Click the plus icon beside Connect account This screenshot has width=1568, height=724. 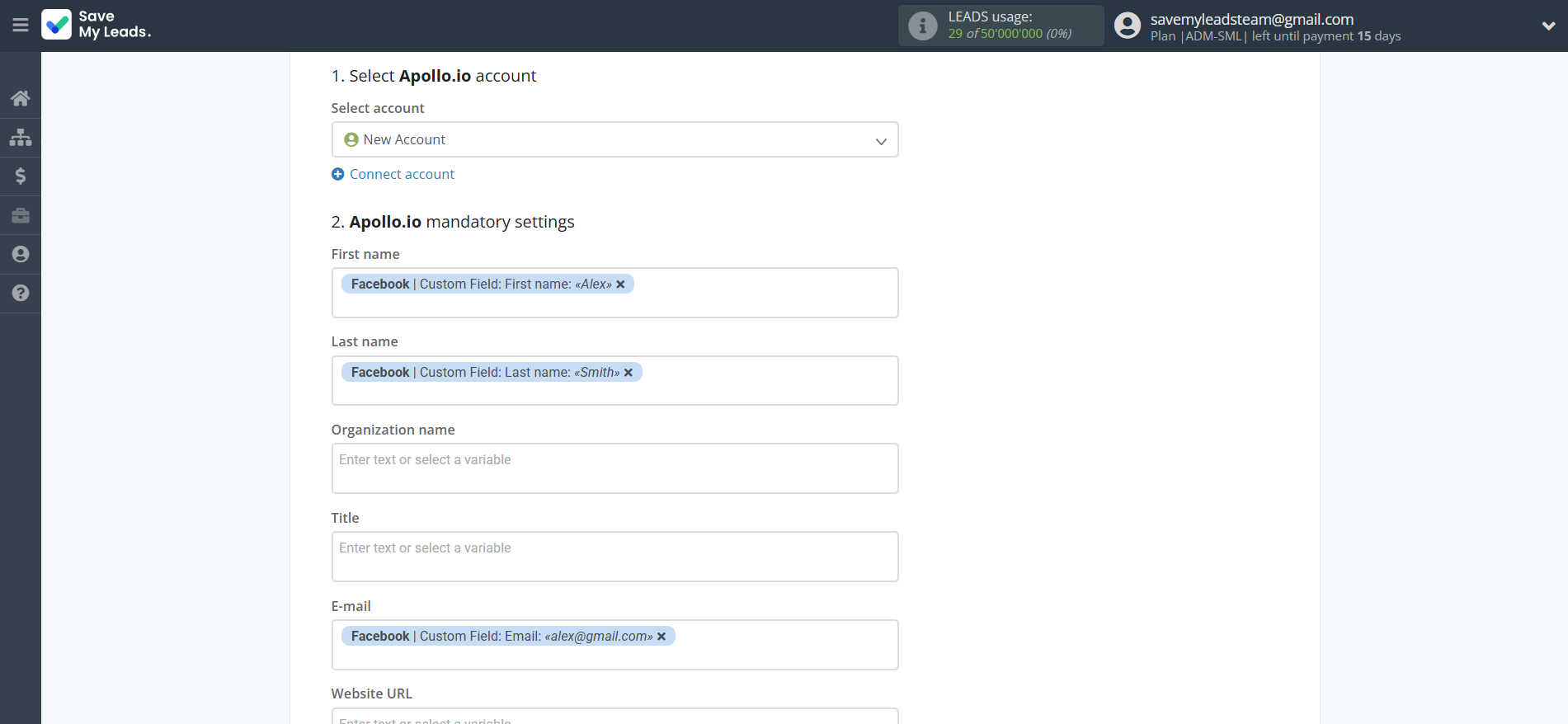point(337,174)
